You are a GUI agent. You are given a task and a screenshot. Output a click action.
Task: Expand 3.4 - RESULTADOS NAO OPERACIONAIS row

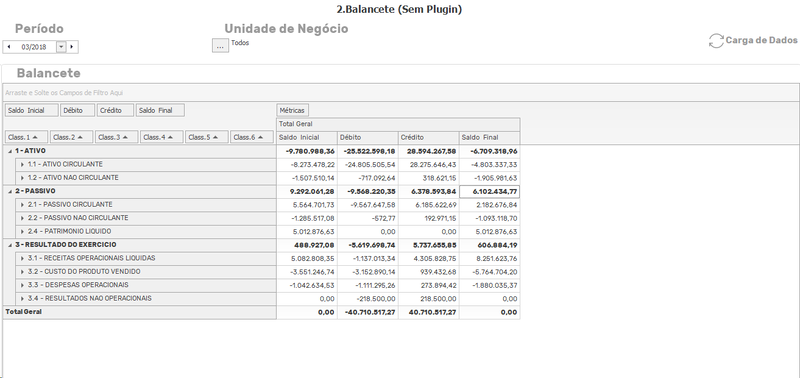coord(22,298)
